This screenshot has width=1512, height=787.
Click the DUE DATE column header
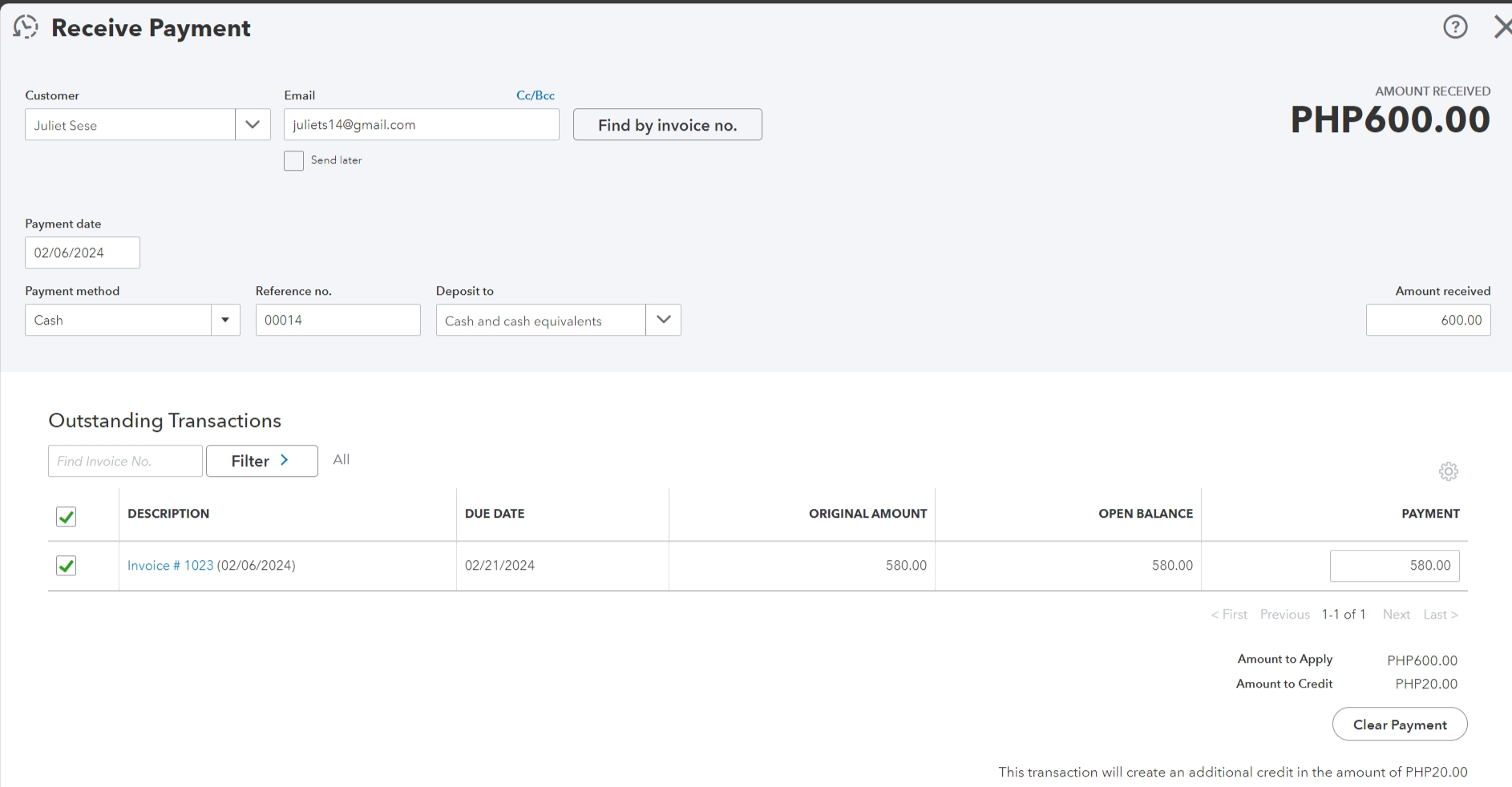[495, 514]
